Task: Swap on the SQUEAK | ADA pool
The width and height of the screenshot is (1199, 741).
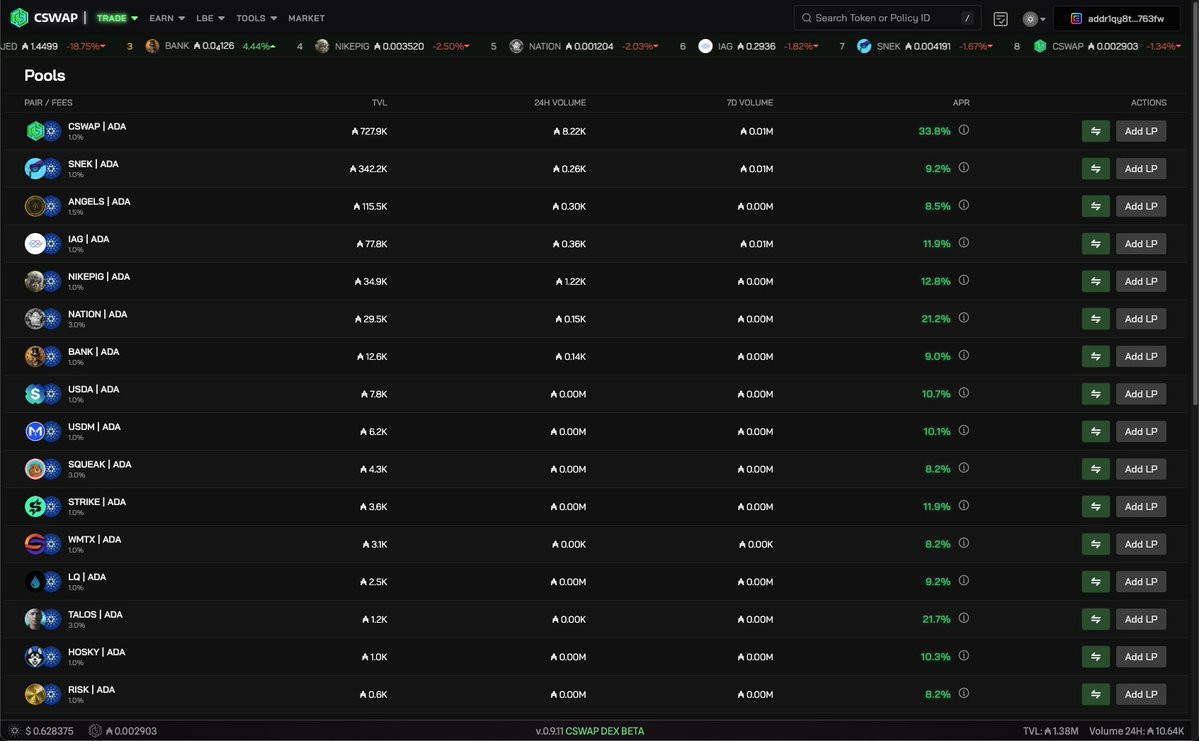Action: click(x=1095, y=468)
